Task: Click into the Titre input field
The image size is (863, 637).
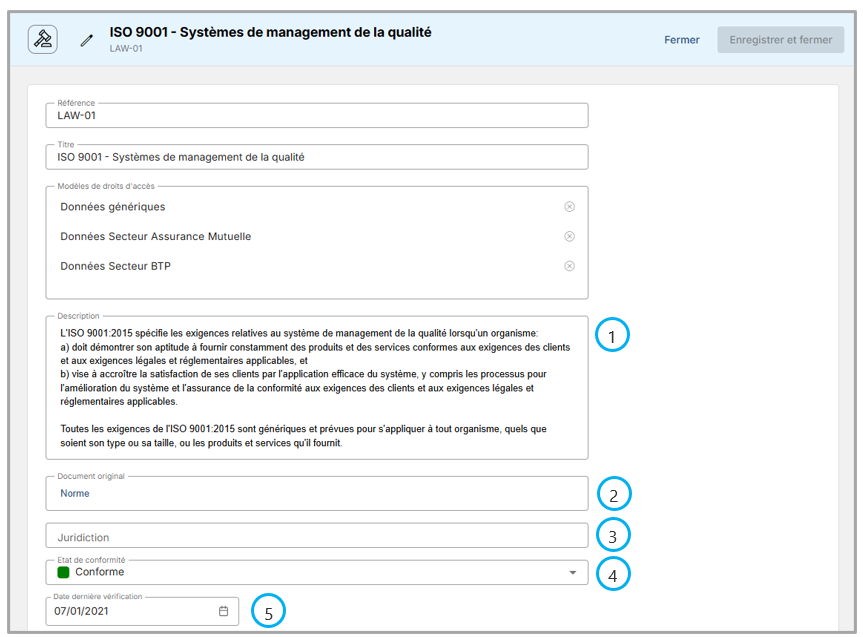Action: [x=316, y=157]
